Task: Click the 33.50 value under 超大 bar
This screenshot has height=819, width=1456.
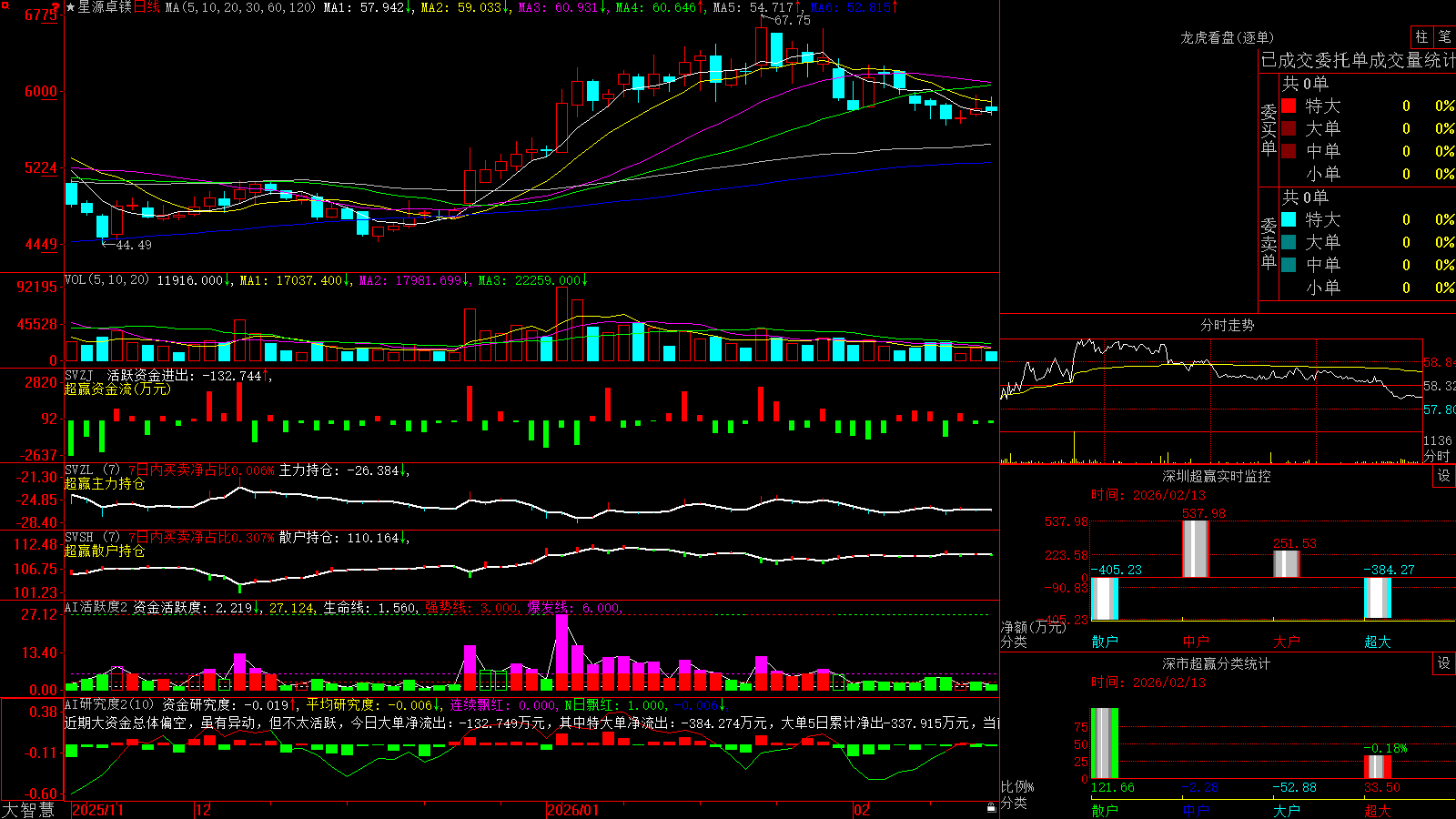Action: tap(1381, 787)
